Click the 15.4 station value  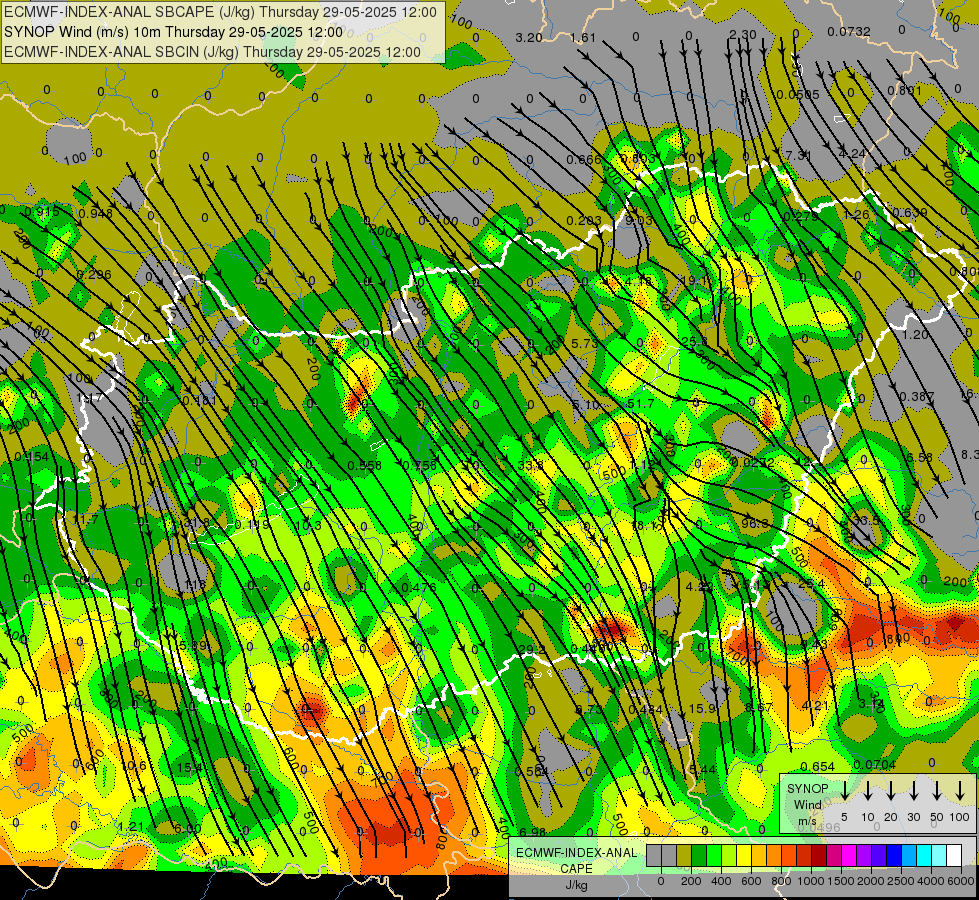190,768
